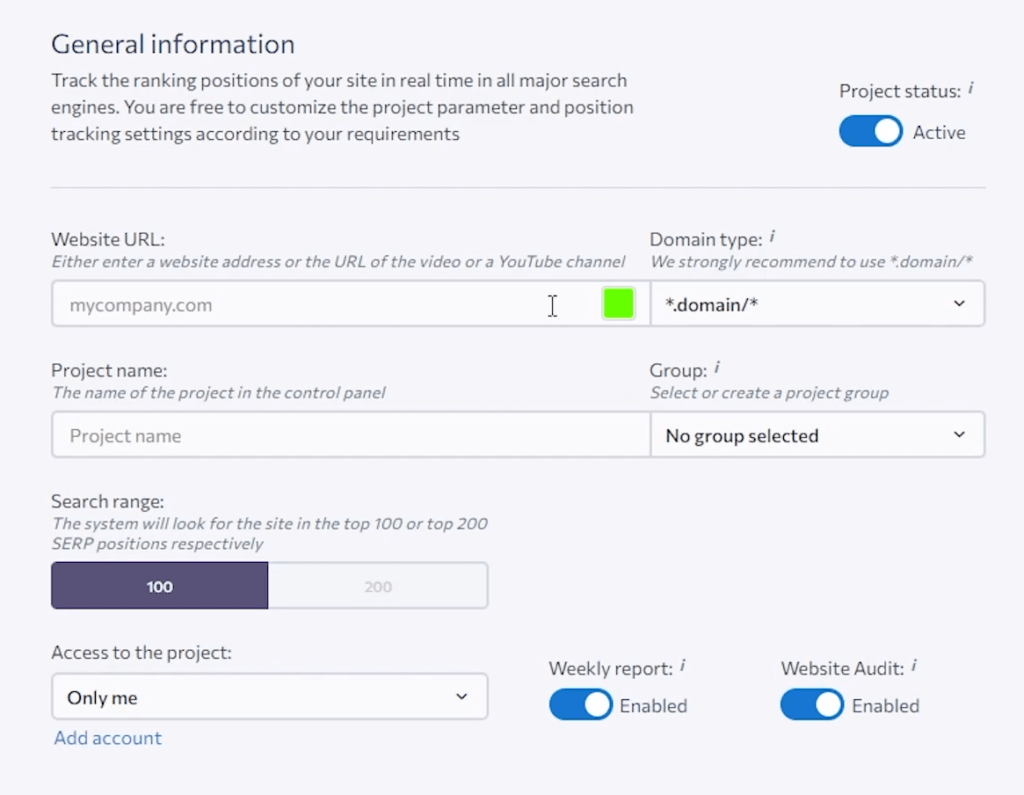Click the Group dropdown chevron arrow
Viewport: 1024px width, 795px height.
pyautogui.click(x=959, y=435)
